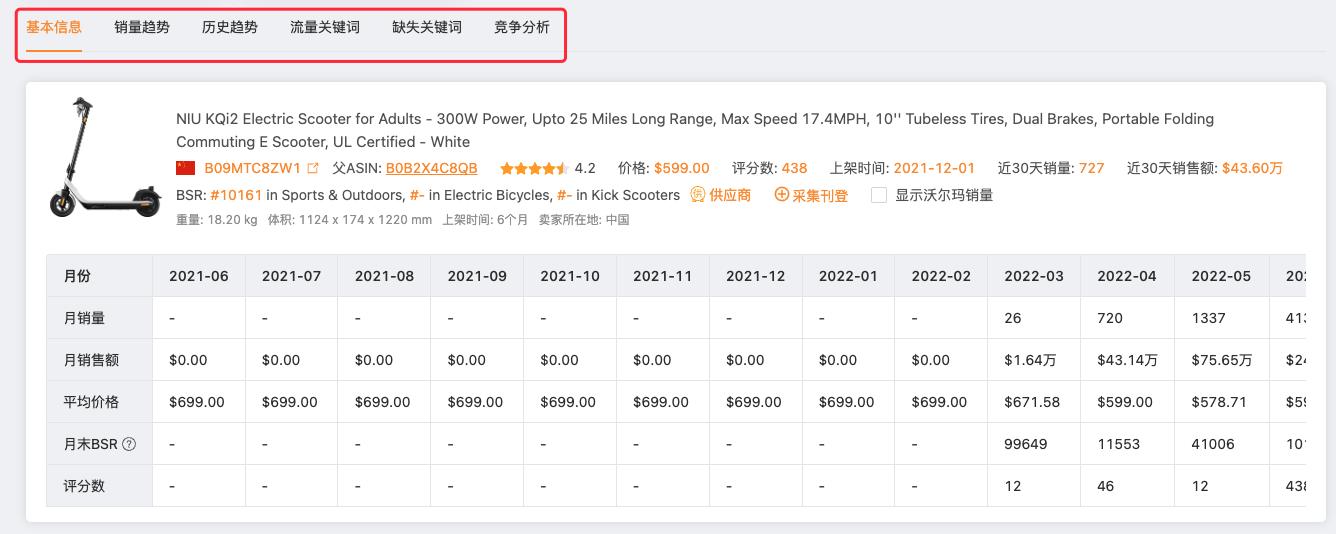Click month-end BSR value 99649
Screen dimensions: 1336x534
[1026, 444]
